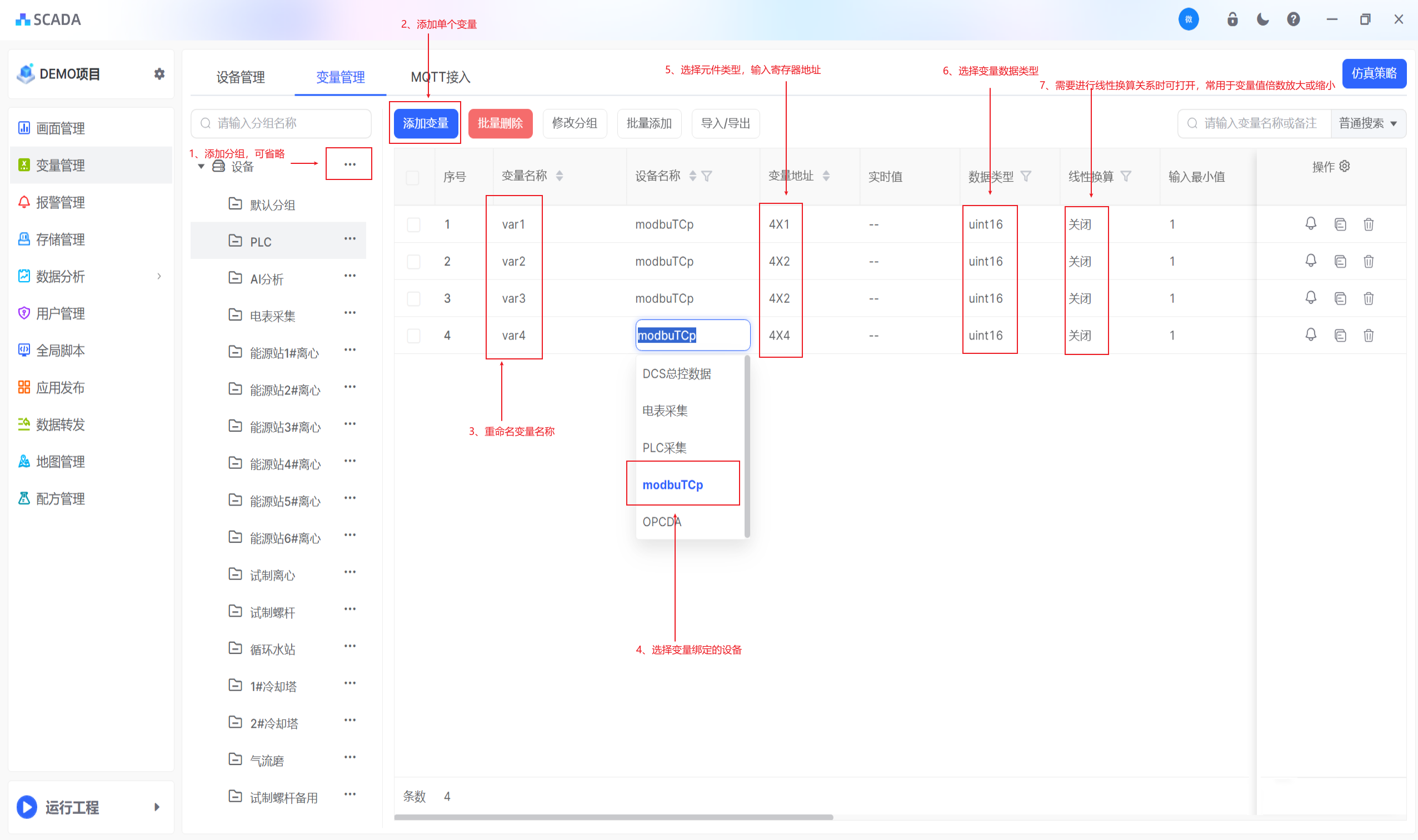1418x840 pixels.
Task: Open project settings gear next to DEMO项目
Action: coord(159,73)
